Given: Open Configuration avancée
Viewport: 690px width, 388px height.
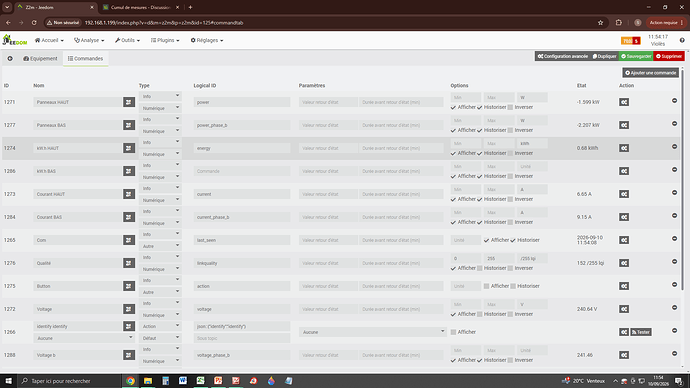Looking at the screenshot, I should 563,56.
